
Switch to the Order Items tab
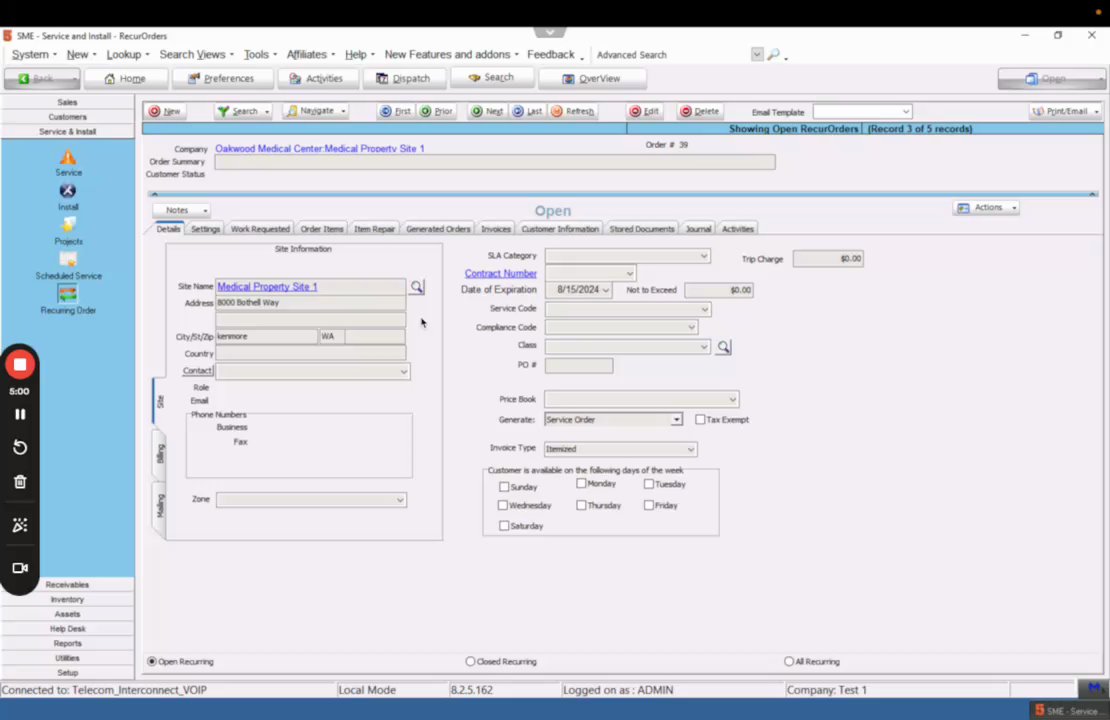(321, 229)
